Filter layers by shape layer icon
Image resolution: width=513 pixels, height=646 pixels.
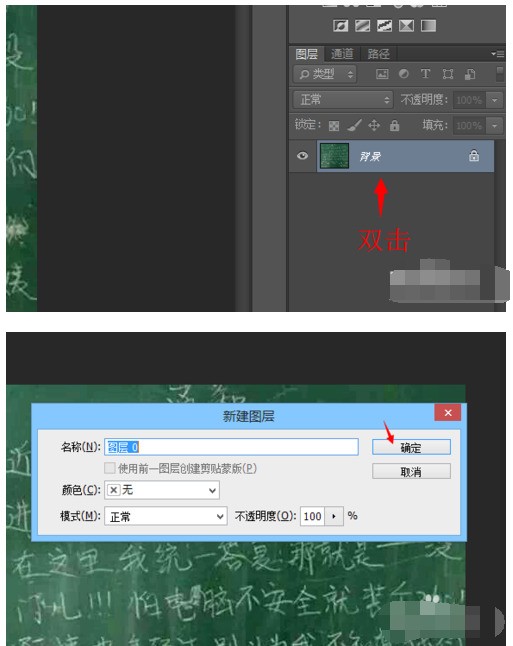point(448,74)
